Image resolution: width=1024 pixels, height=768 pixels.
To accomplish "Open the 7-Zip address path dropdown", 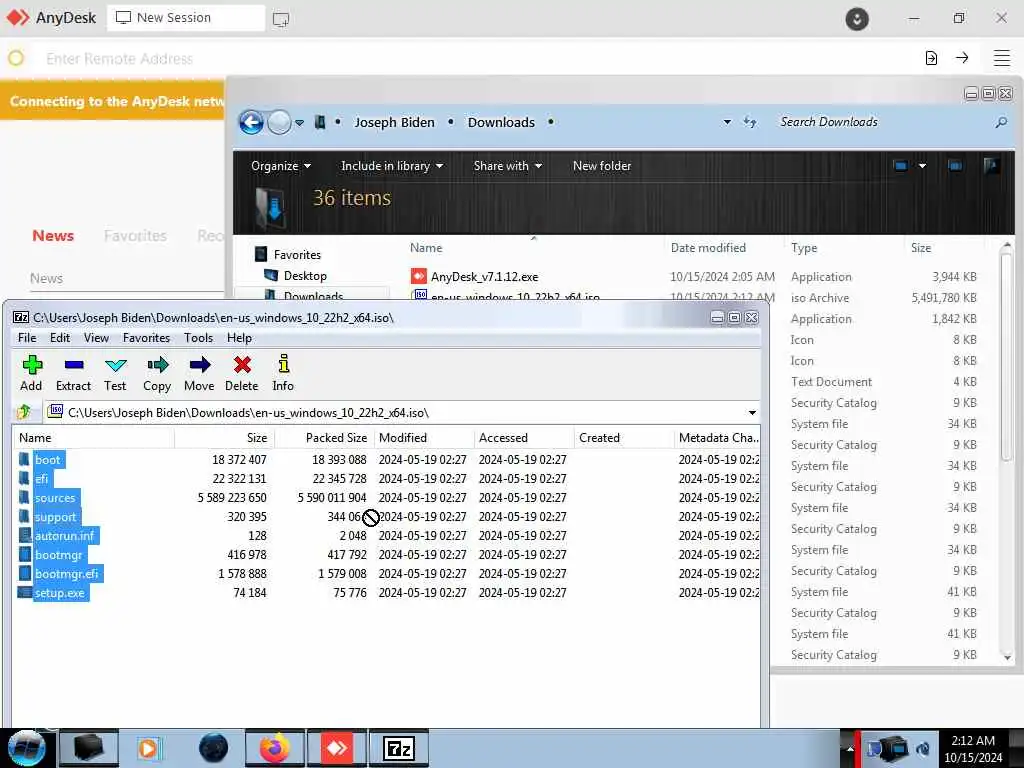I will [x=752, y=413].
